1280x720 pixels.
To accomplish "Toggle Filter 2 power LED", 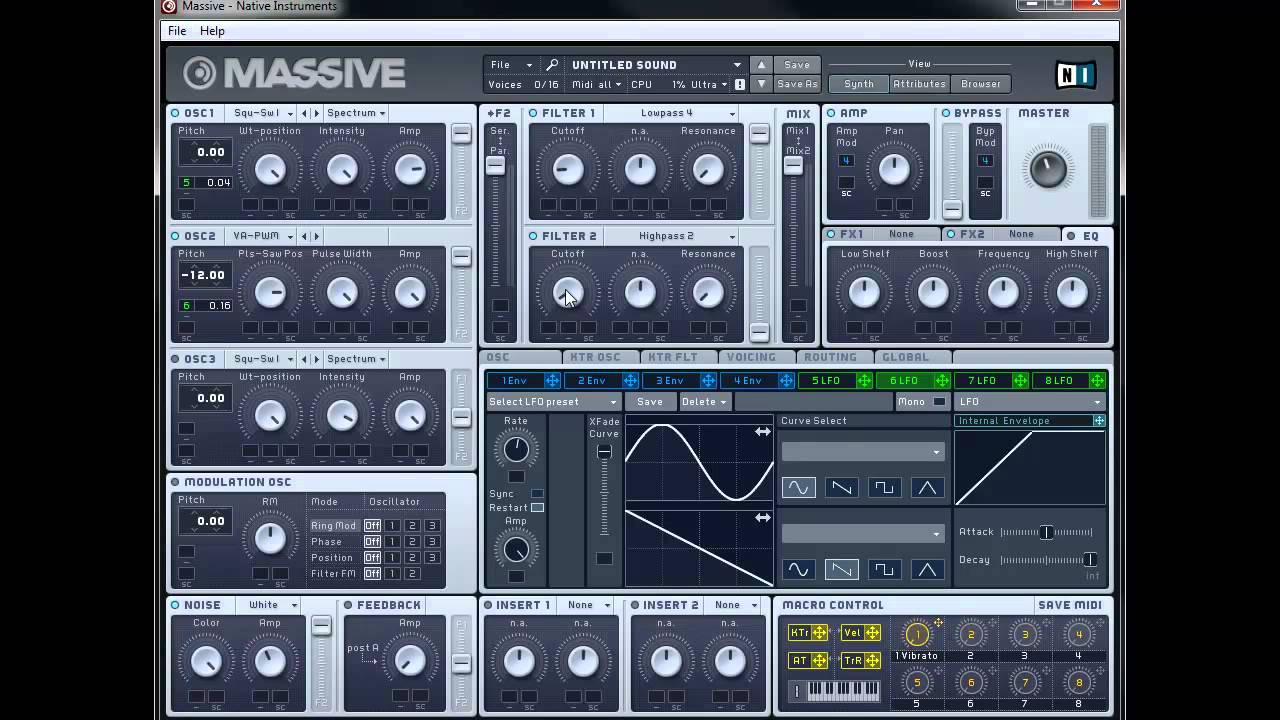I will [x=533, y=236].
